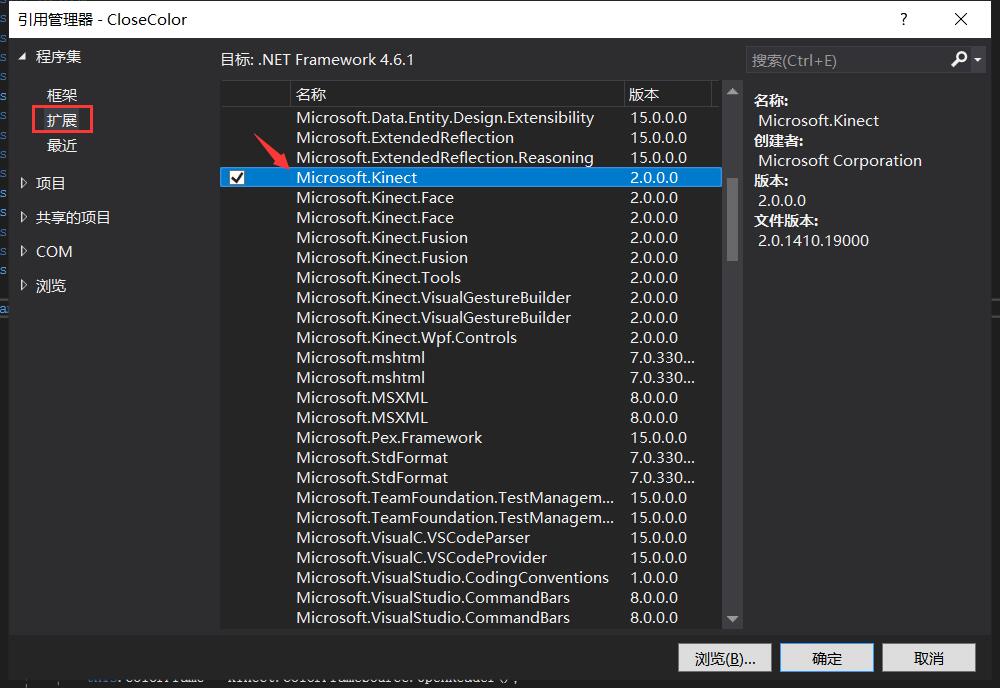
Task: Sort by the 名称 column header
Action: point(457,94)
